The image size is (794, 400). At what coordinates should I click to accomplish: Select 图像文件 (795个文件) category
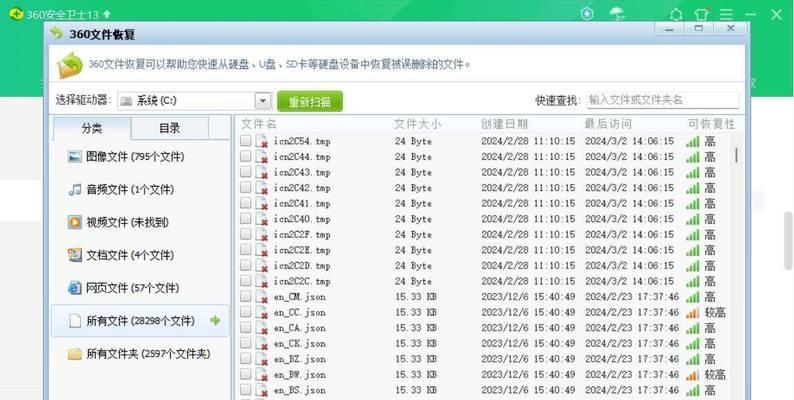point(140,156)
